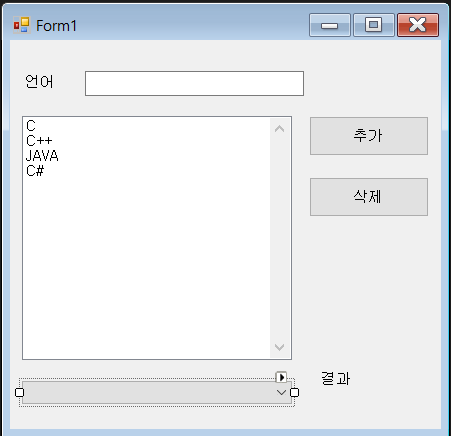Focus the 언어 text input field
The image size is (451, 436).
point(194,83)
